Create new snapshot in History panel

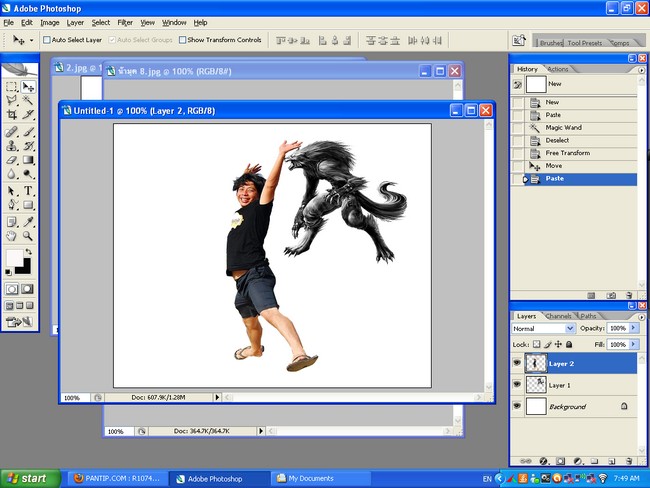611,295
